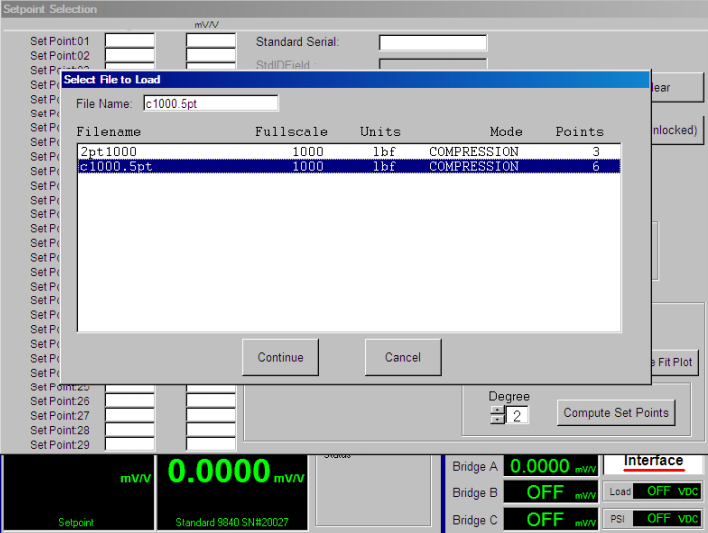Toggle the Load VDC button

(653, 491)
